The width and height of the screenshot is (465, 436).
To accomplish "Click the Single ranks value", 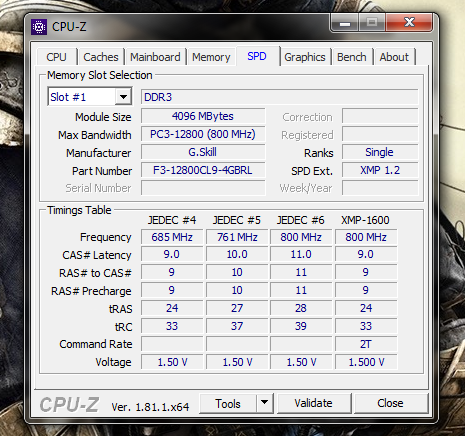I will tap(380, 152).
